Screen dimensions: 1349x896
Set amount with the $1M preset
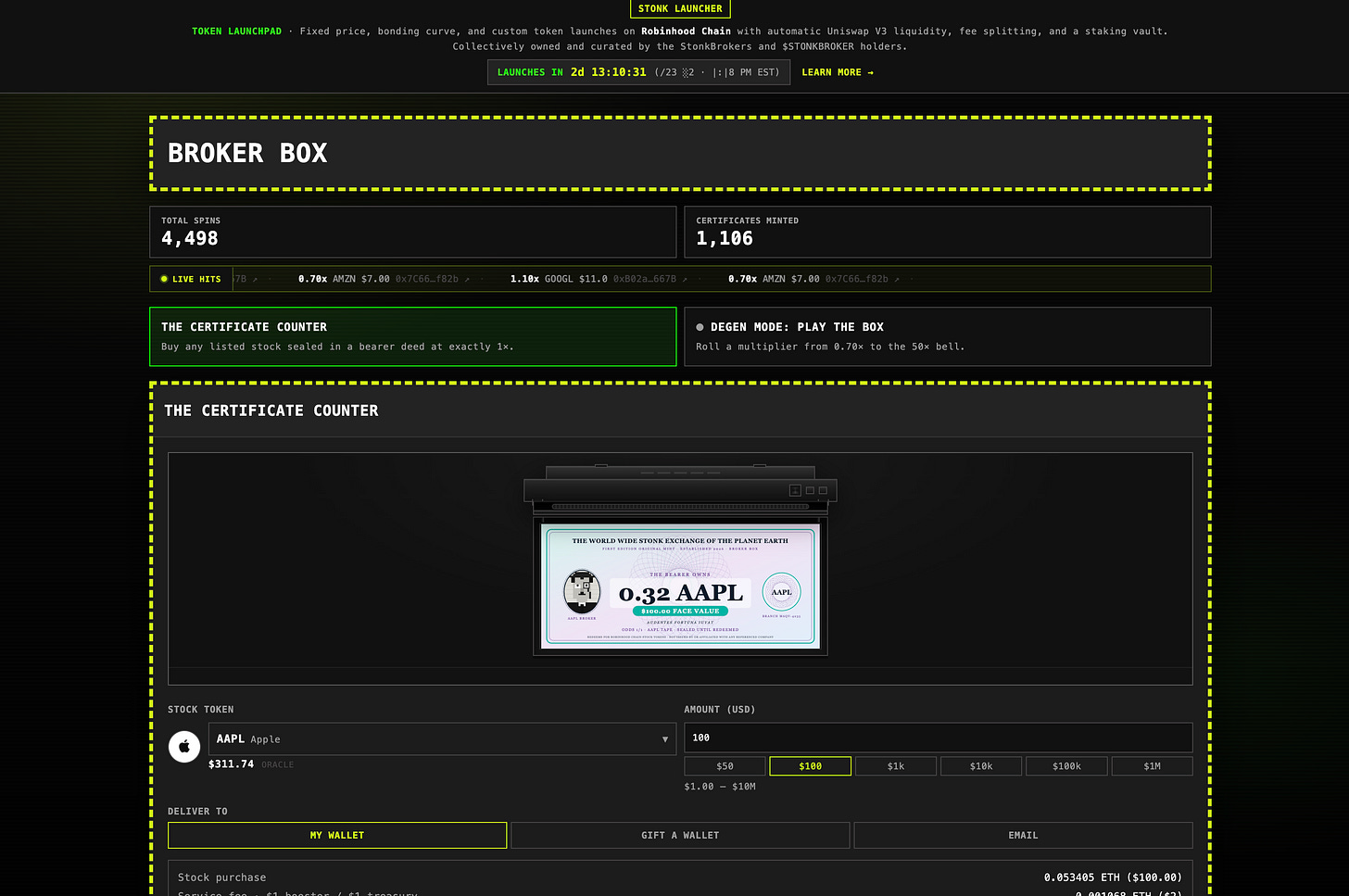(x=1152, y=766)
